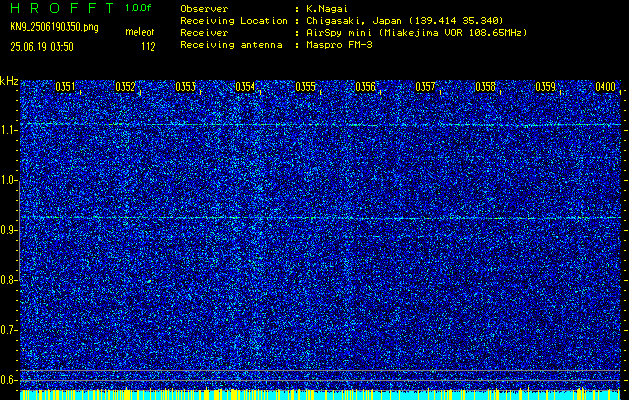Click the Maspro FM-3 antenna text

coord(339,45)
